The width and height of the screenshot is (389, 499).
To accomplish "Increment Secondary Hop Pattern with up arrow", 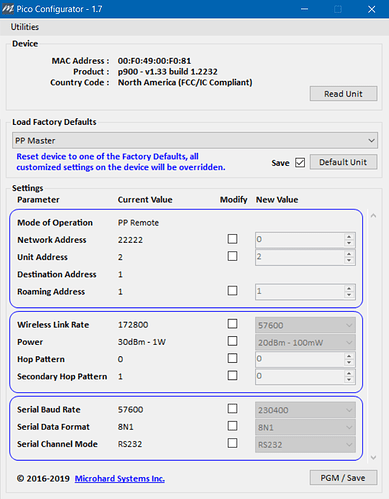I will point(349,373).
